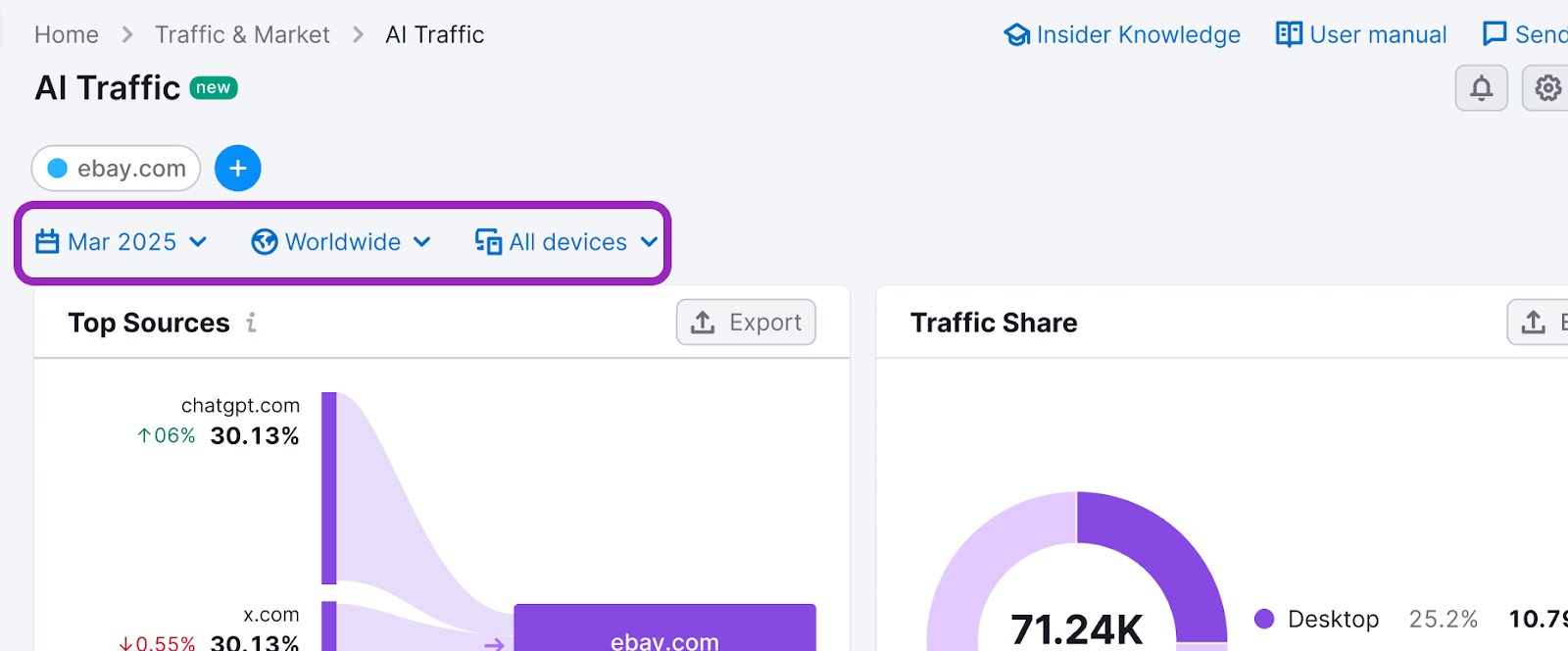Click the purple Desktop legend dot
The image size is (1568, 651).
1264,619
